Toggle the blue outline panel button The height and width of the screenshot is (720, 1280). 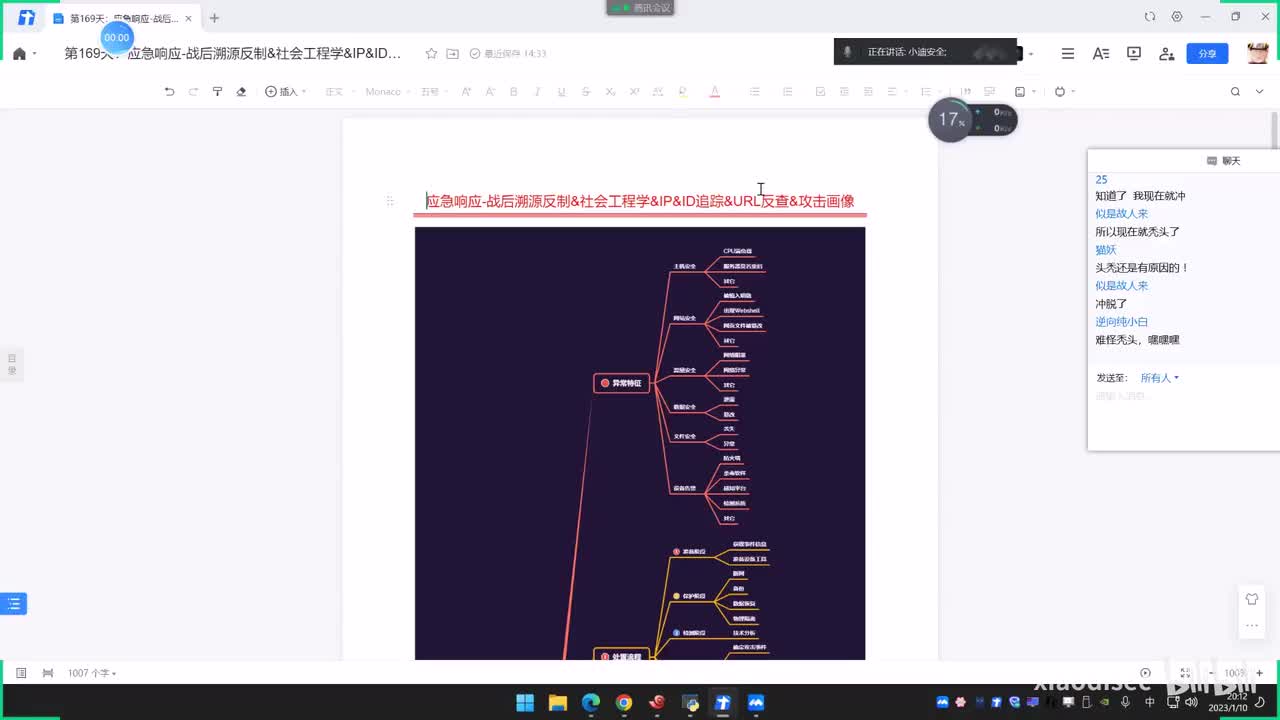[13, 603]
